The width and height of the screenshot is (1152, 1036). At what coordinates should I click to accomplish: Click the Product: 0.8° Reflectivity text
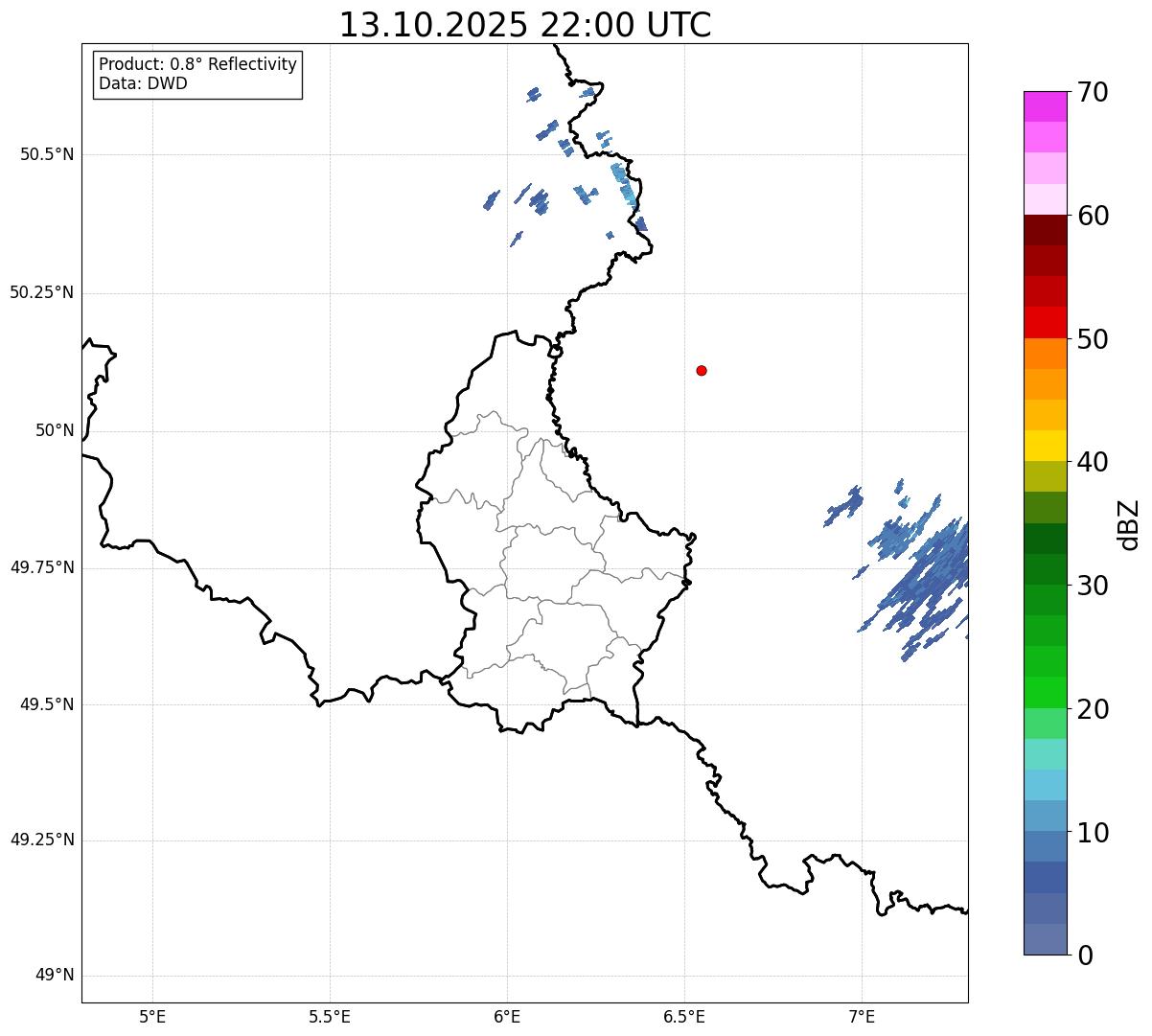coord(198,64)
